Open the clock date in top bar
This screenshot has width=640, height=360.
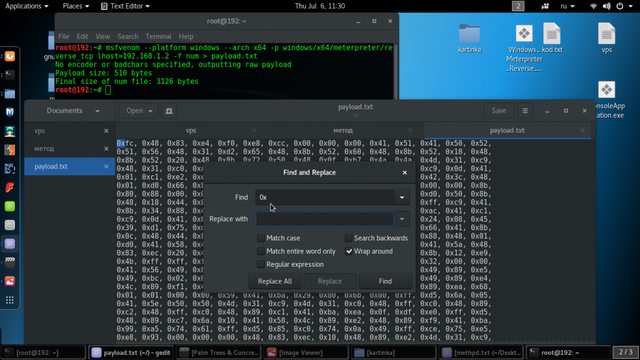(x=320, y=6)
